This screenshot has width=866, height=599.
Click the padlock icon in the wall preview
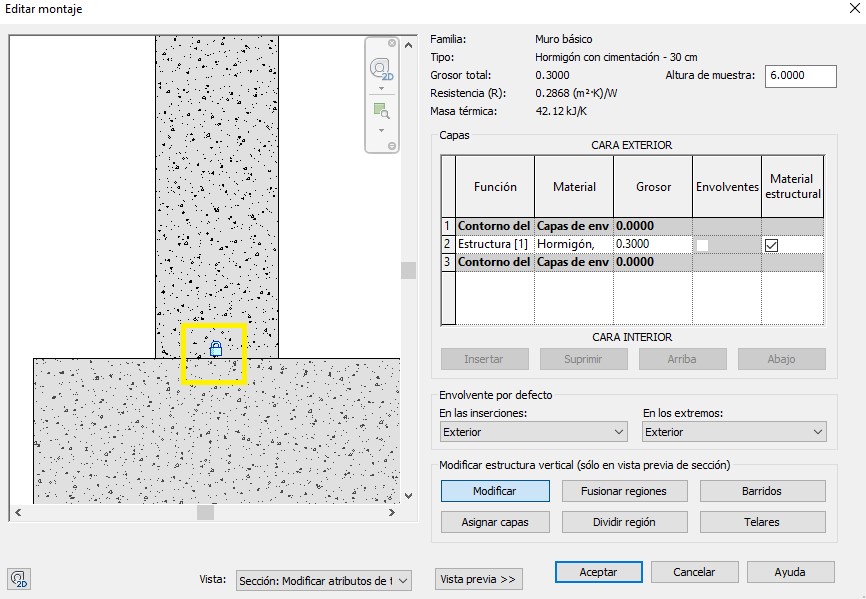tap(215, 349)
